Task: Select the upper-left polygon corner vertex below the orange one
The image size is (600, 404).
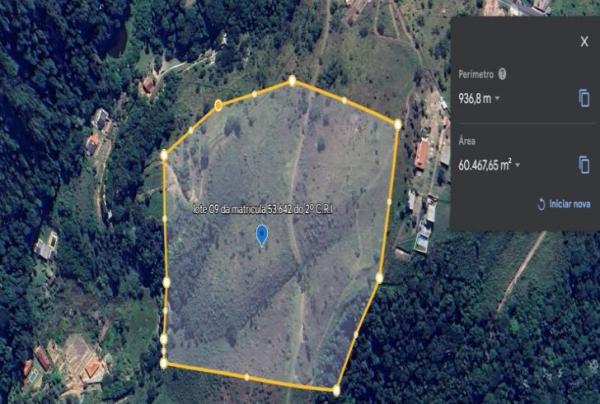Action: [x=164, y=155]
